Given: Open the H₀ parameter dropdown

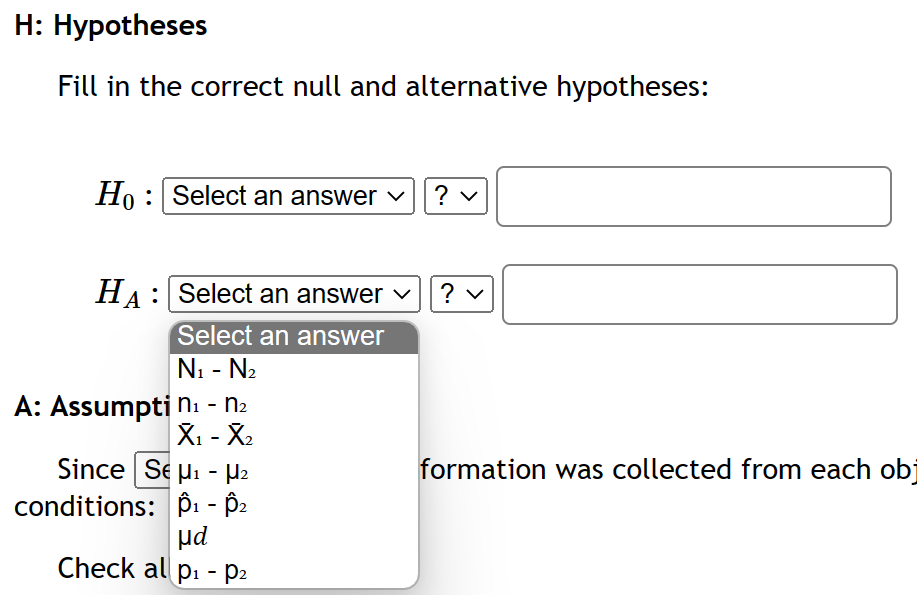Looking at the screenshot, I should pyautogui.click(x=287, y=196).
